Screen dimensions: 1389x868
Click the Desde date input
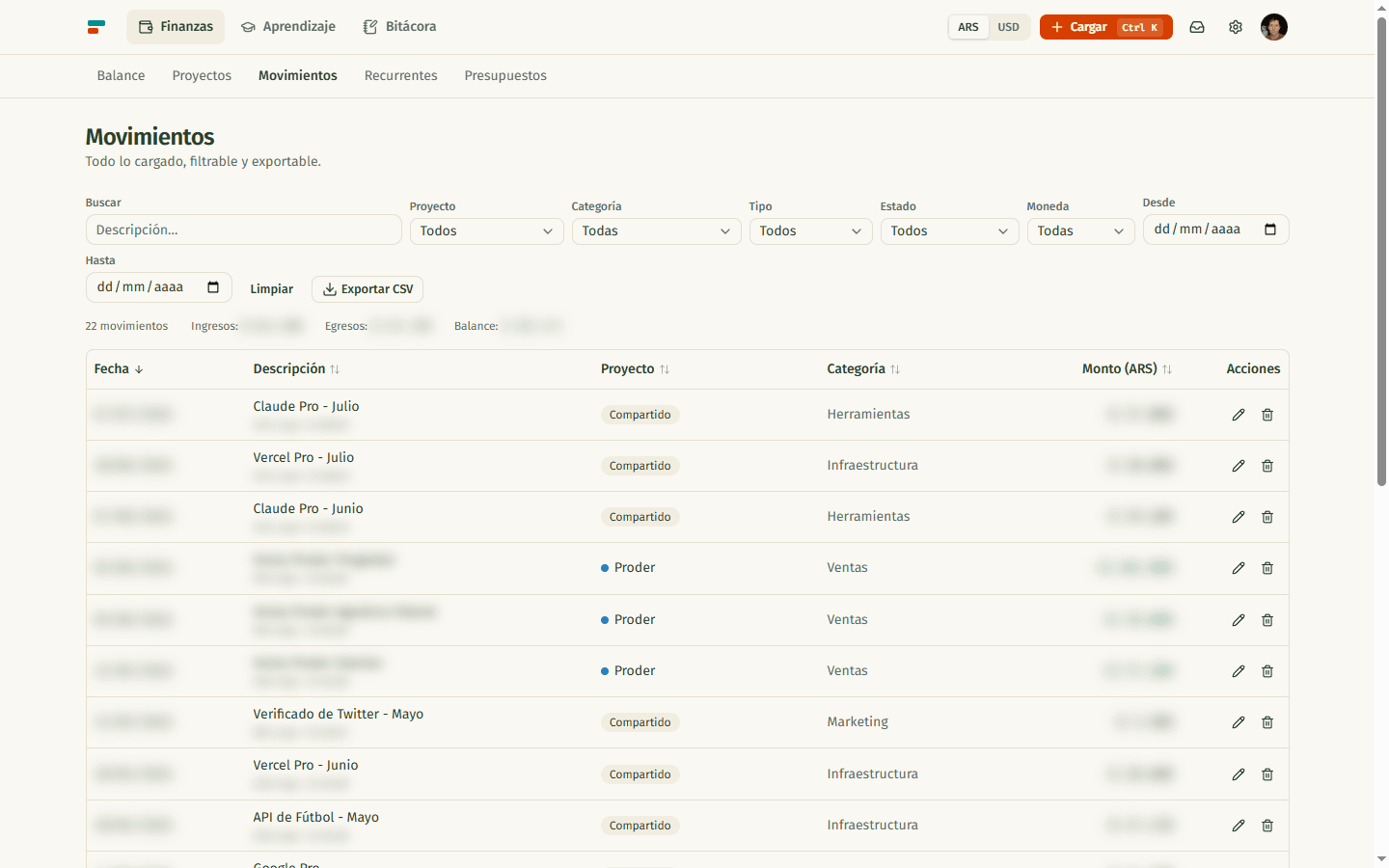pos(1215,230)
